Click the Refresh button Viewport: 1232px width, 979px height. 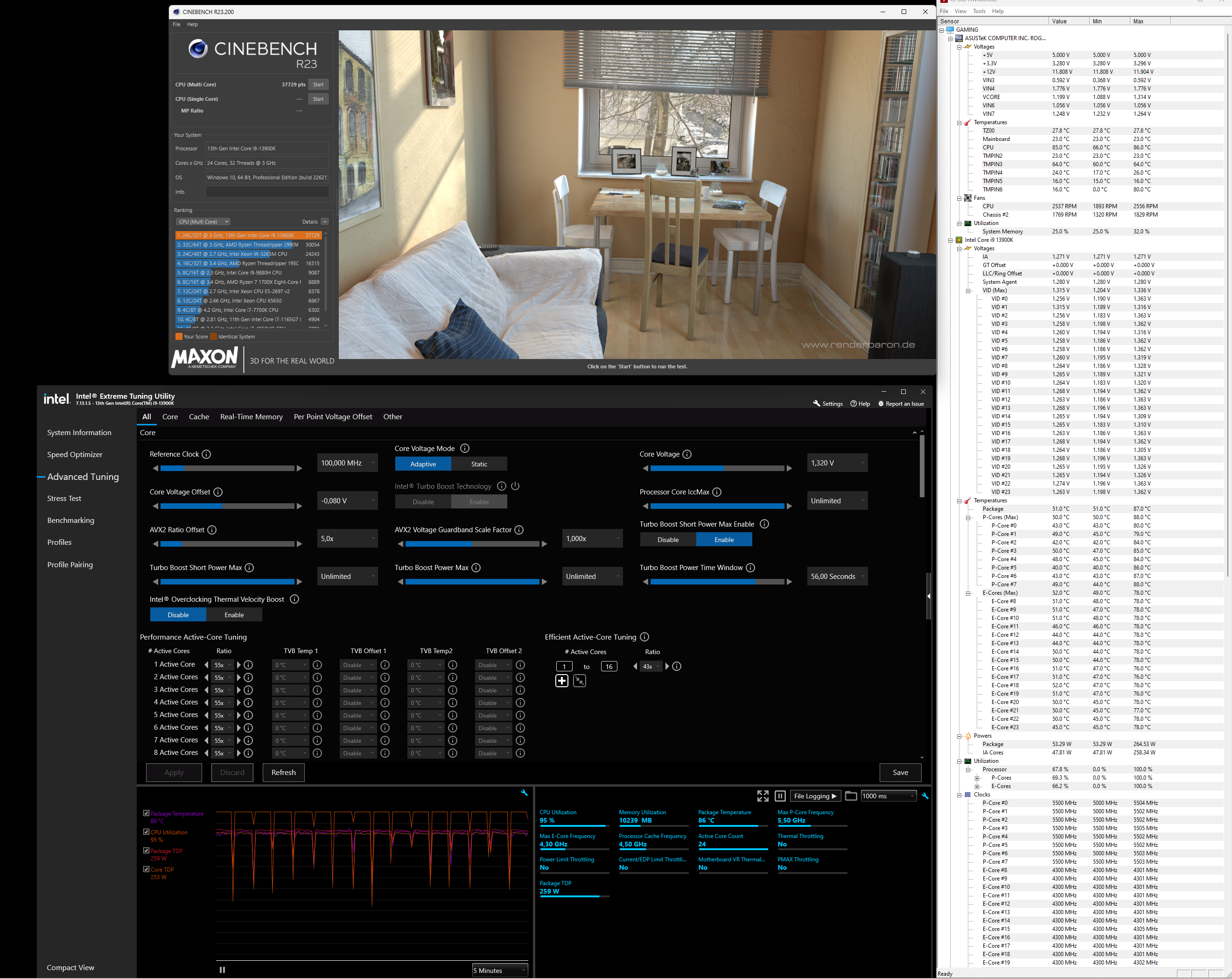click(x=283, y=772)
